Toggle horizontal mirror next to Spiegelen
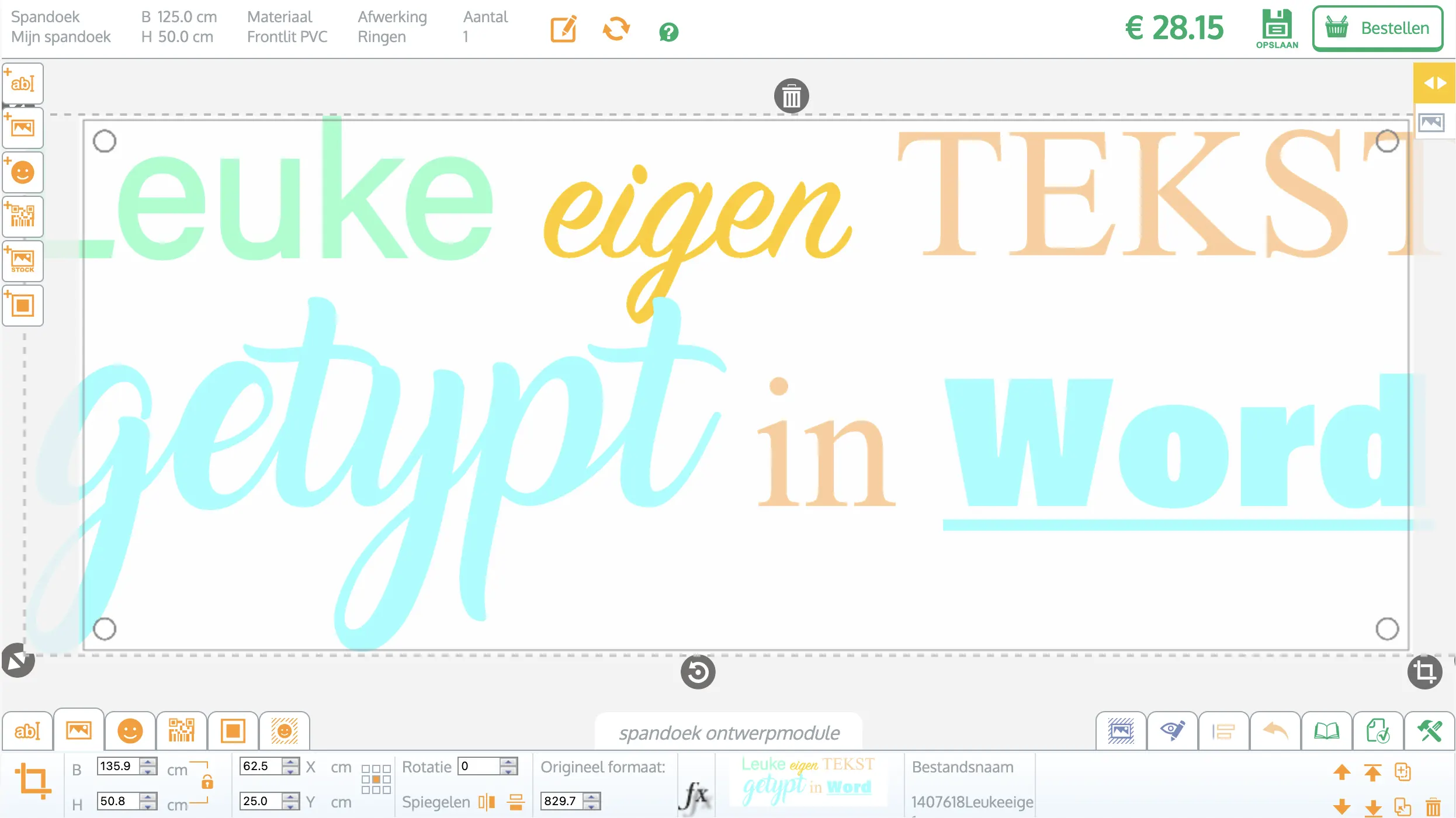1456x818 pixels. point(487,802)
